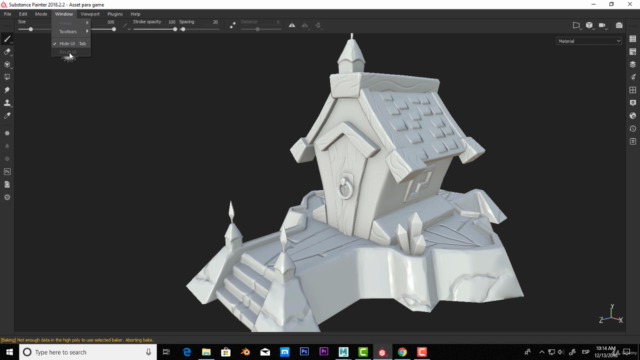Screen dimensions: 640x360
Task: Open the camera rotation dropdown
Action: click(x=603, y=25)
